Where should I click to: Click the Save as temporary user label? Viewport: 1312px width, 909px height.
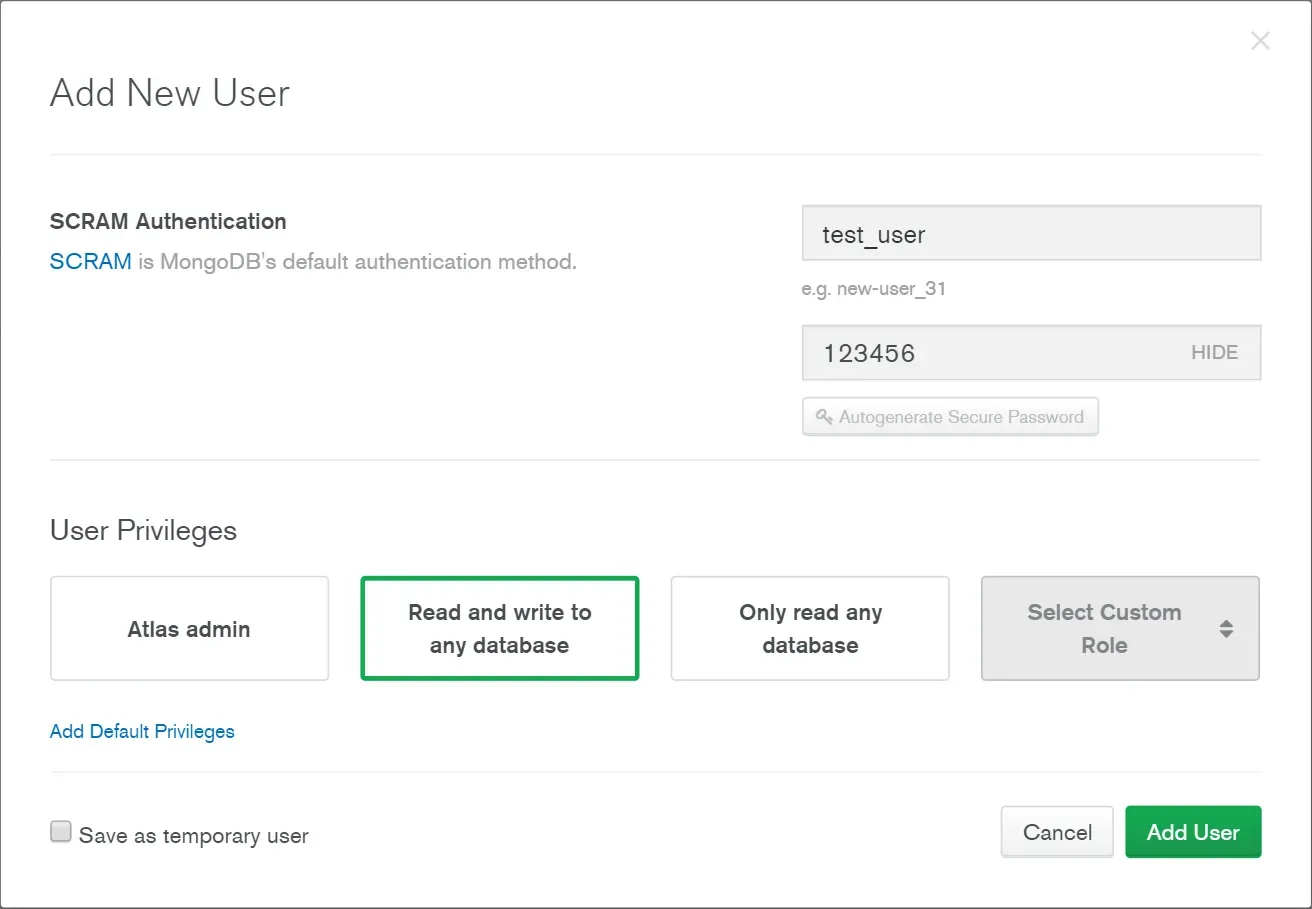coord(194,836)
